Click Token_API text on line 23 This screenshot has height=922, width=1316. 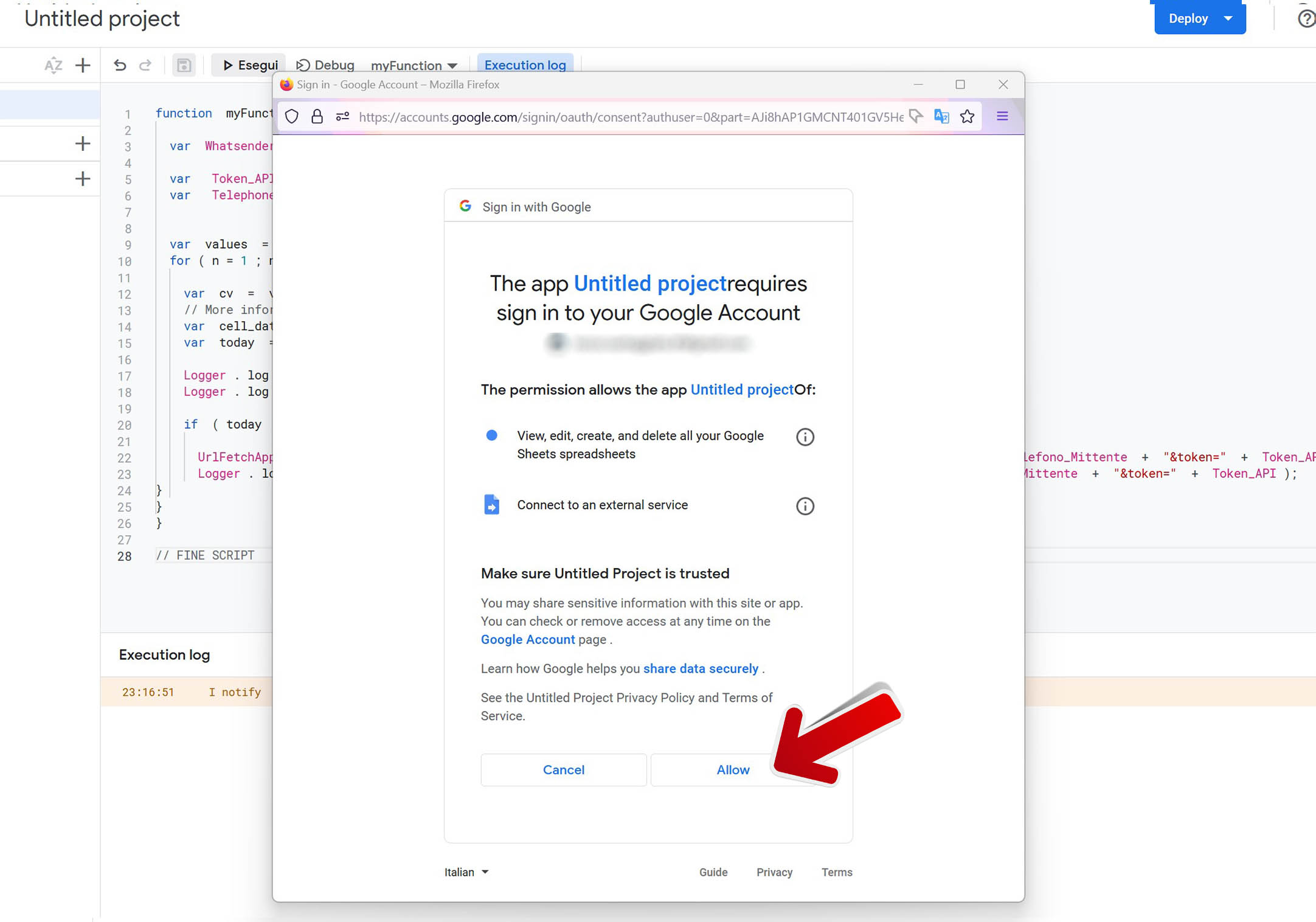tap(1244, 473)
